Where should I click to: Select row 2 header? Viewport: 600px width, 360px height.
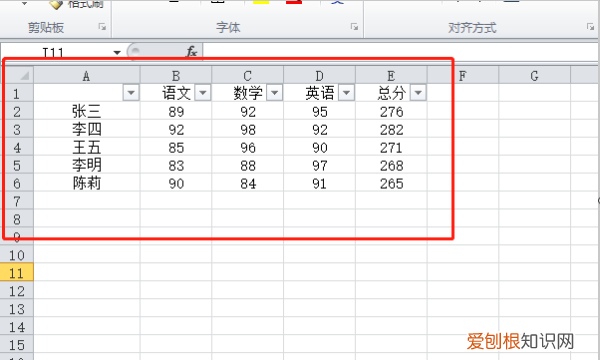(x=17, y=111)
